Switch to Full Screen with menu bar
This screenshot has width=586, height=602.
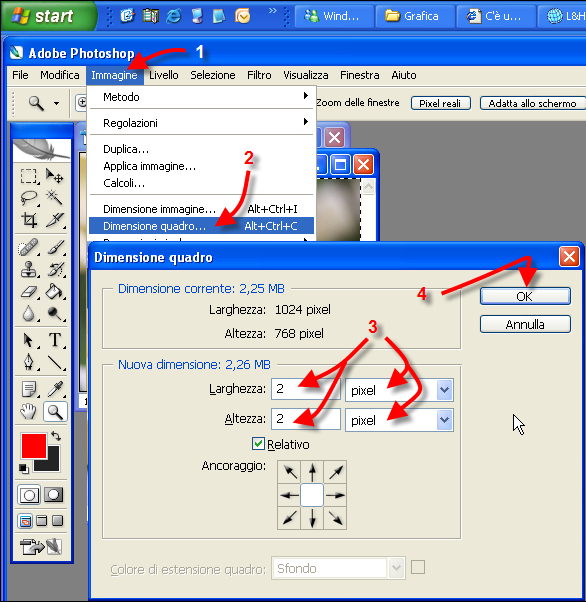click(x=41, y=521)
